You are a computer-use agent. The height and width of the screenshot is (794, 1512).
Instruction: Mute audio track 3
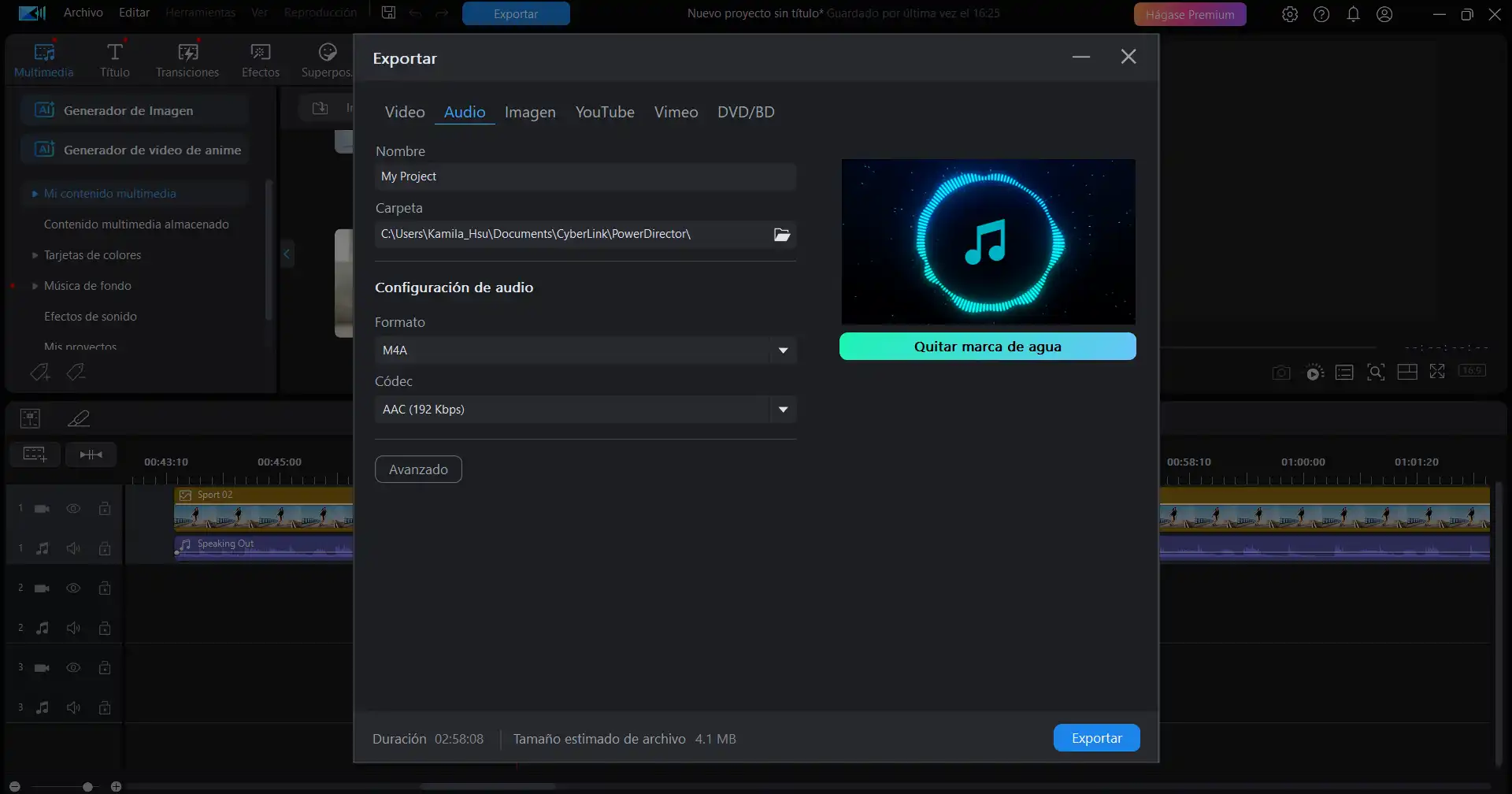[73, 707]
